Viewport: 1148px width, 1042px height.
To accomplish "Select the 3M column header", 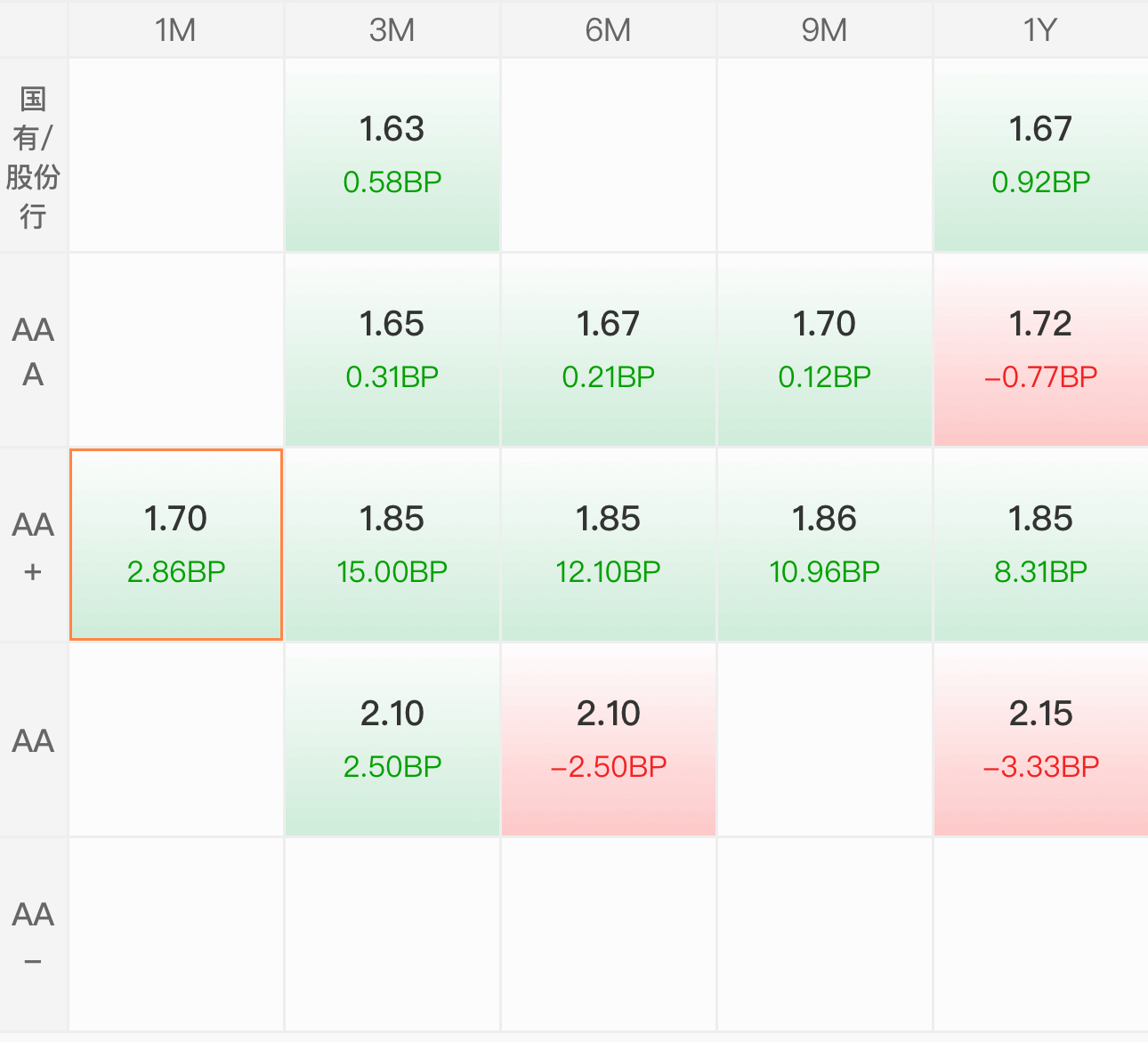I will [392, 30].
